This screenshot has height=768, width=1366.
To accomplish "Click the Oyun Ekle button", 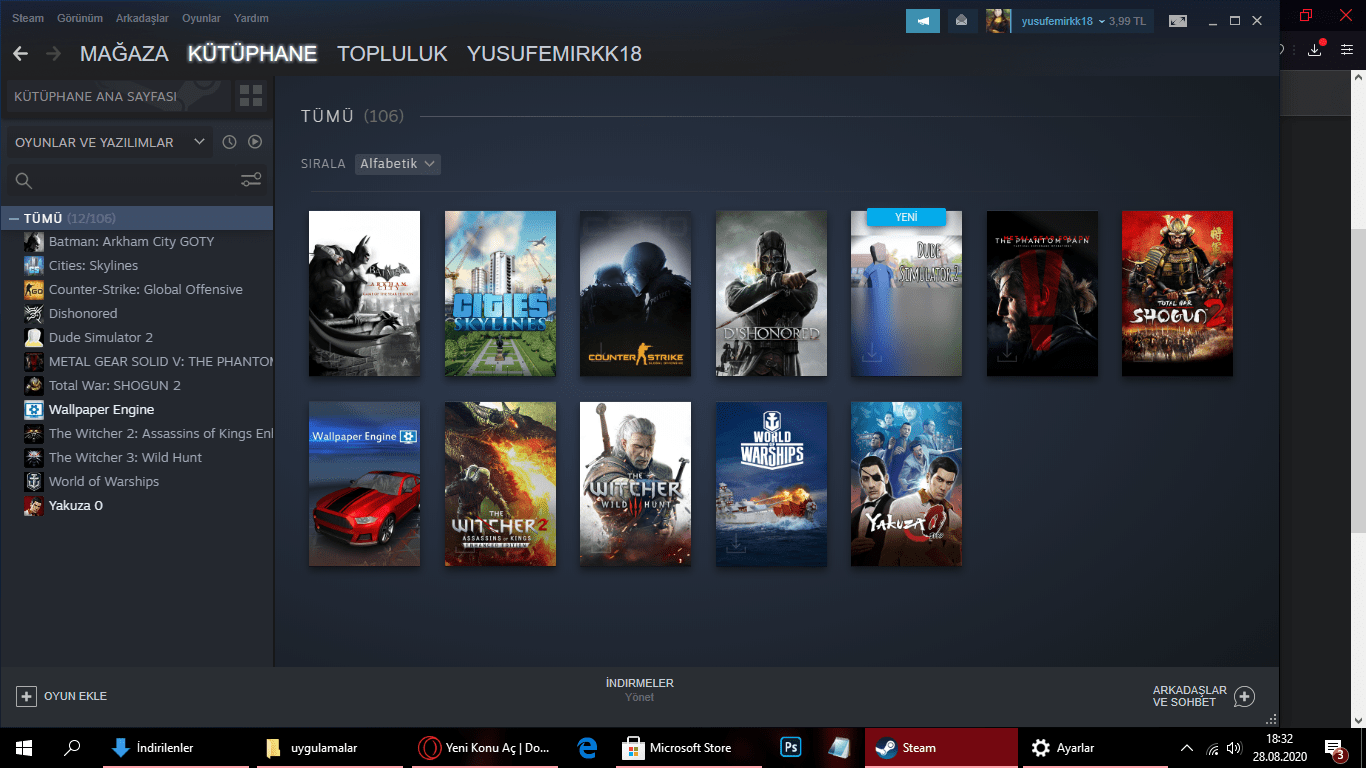I will (62, 696).
